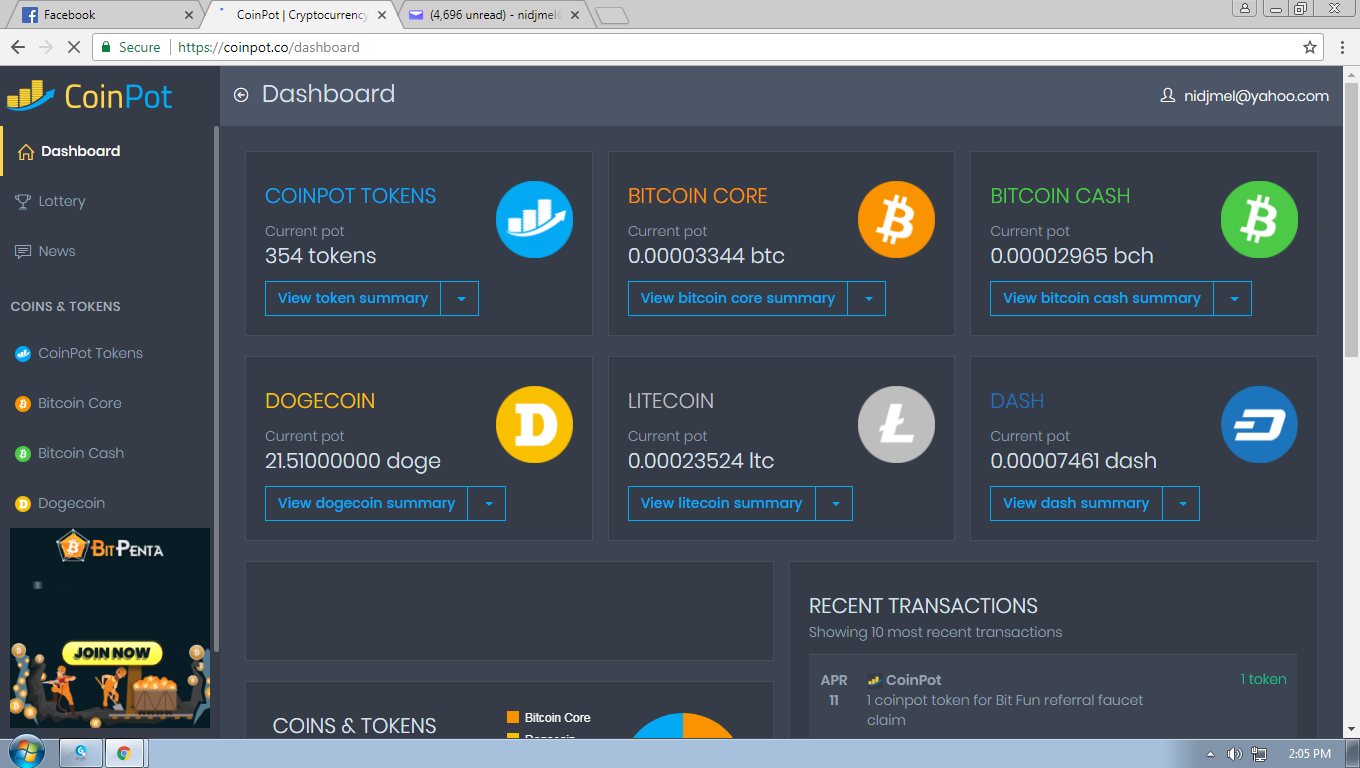Viewport: 1360px width, 768px height.
Task: Click the View token summary button
Action: point(353,298)
